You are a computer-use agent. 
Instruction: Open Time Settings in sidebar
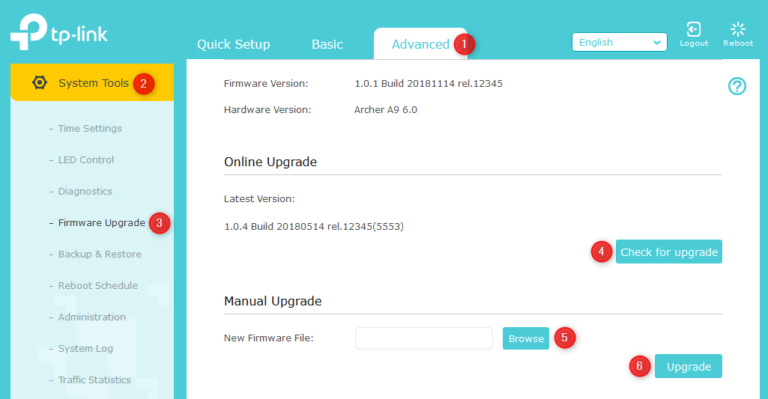(x=90, y=128)
